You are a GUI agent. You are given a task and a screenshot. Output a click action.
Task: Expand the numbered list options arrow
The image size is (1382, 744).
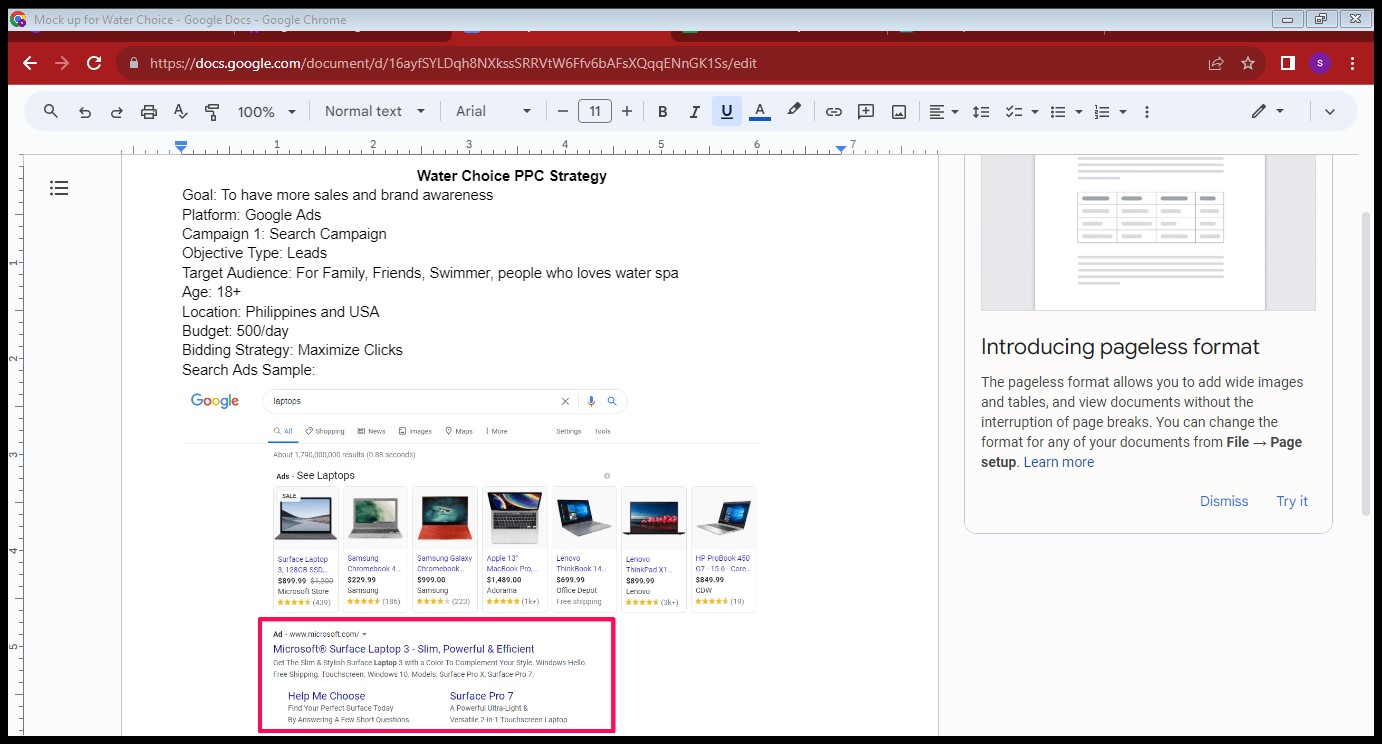tap(1123, 112)
